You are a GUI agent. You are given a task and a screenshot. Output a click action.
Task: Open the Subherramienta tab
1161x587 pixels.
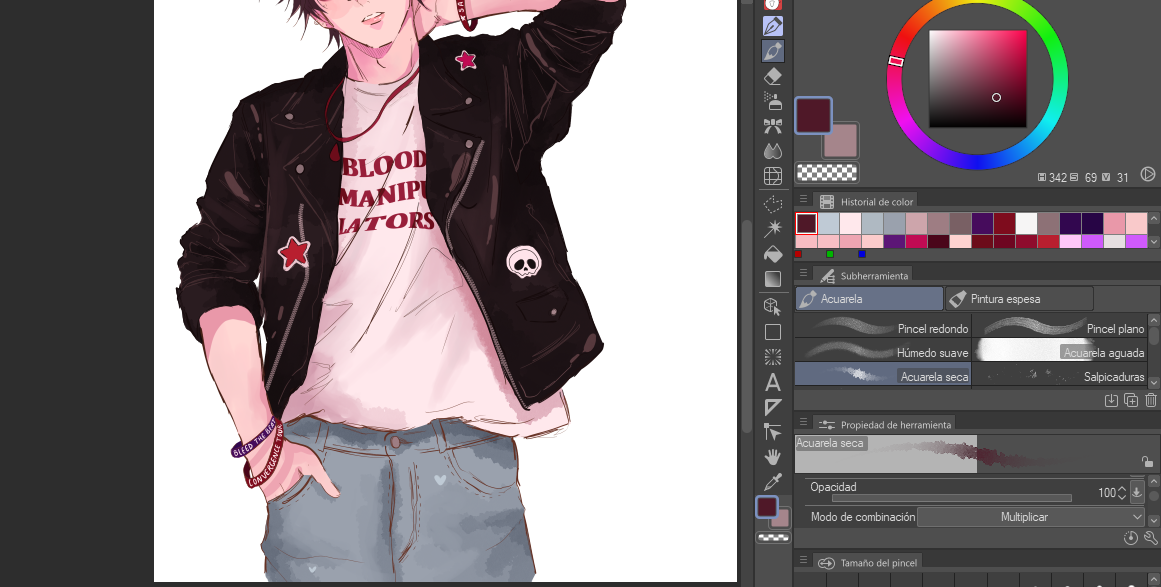862,275
